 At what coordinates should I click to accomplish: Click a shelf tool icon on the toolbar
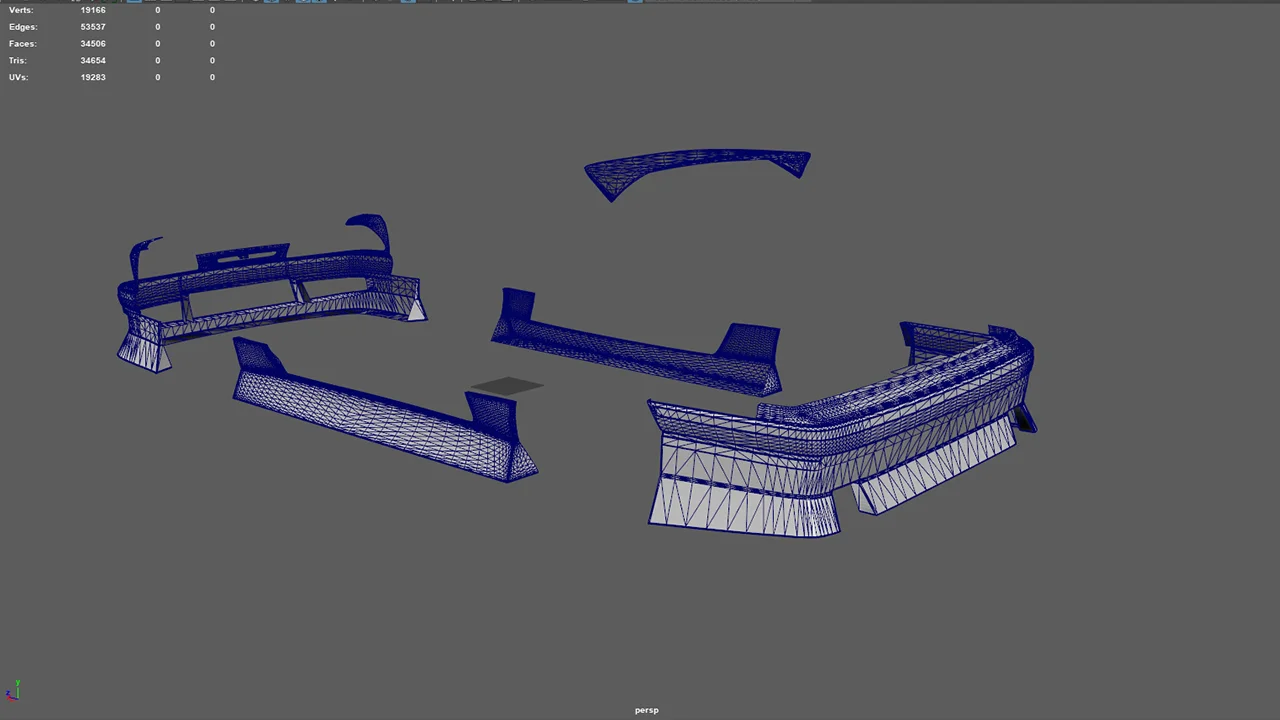pyautogui.click(x=408, y=3)
